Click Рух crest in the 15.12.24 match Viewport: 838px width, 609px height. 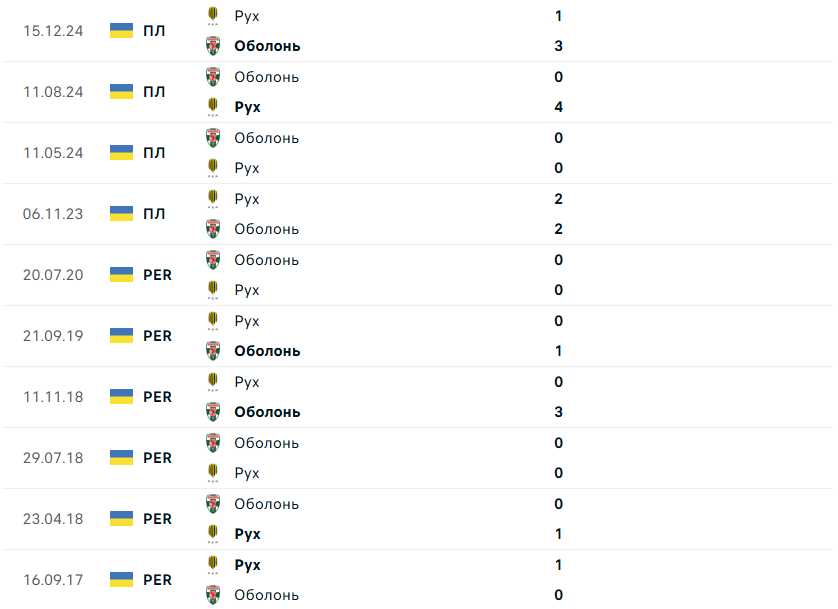[213, 15]
